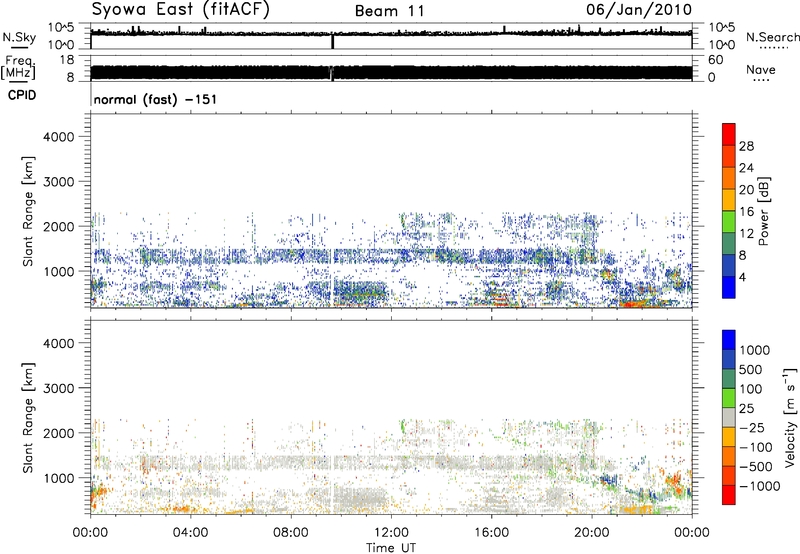Click the 'Velocity [m s-1]' colorbar label
The width and height of the screenshot is (800, 554).
(x=790, y=417)
